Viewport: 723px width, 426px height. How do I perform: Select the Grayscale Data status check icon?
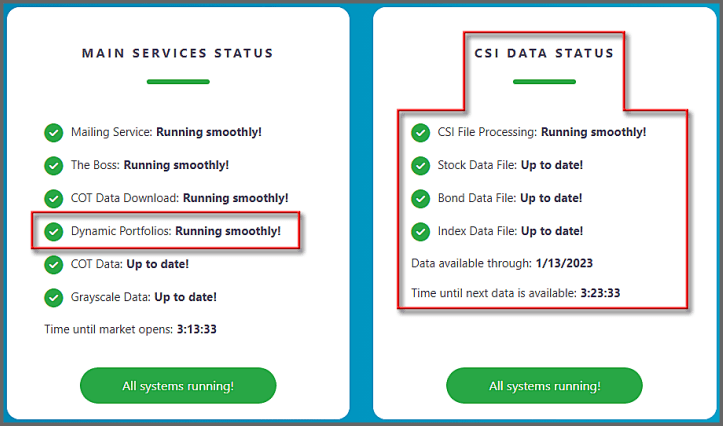tap(53, 297)
